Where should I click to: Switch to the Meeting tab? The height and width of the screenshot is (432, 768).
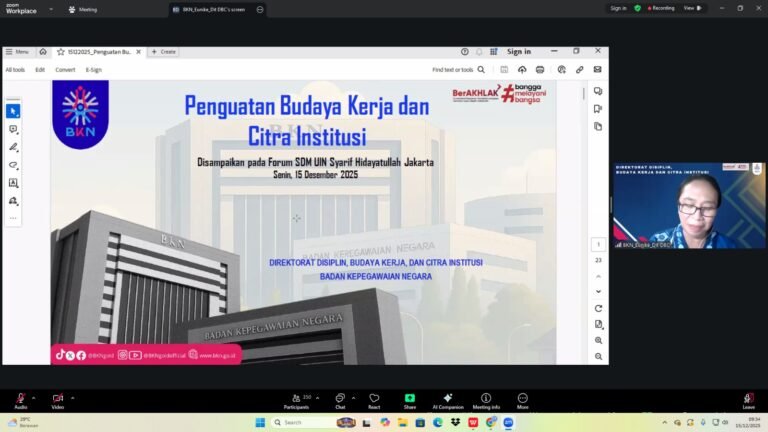[x=85, y=9]
